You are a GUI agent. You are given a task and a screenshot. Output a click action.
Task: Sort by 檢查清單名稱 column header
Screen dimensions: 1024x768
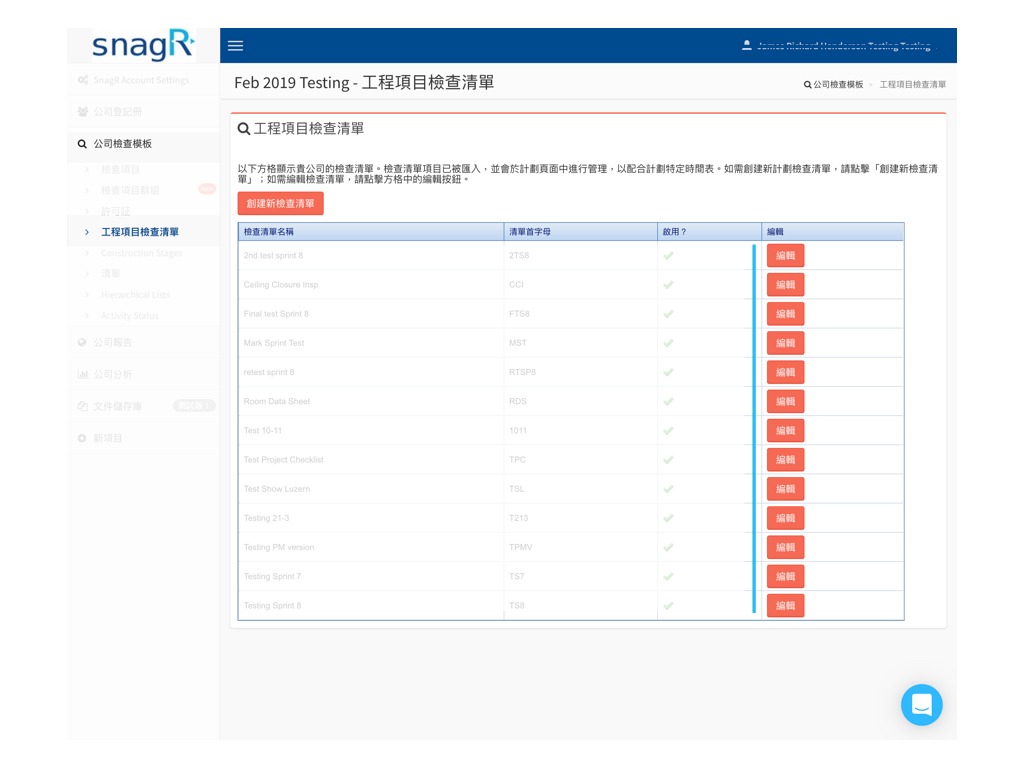tap(371, 232)
